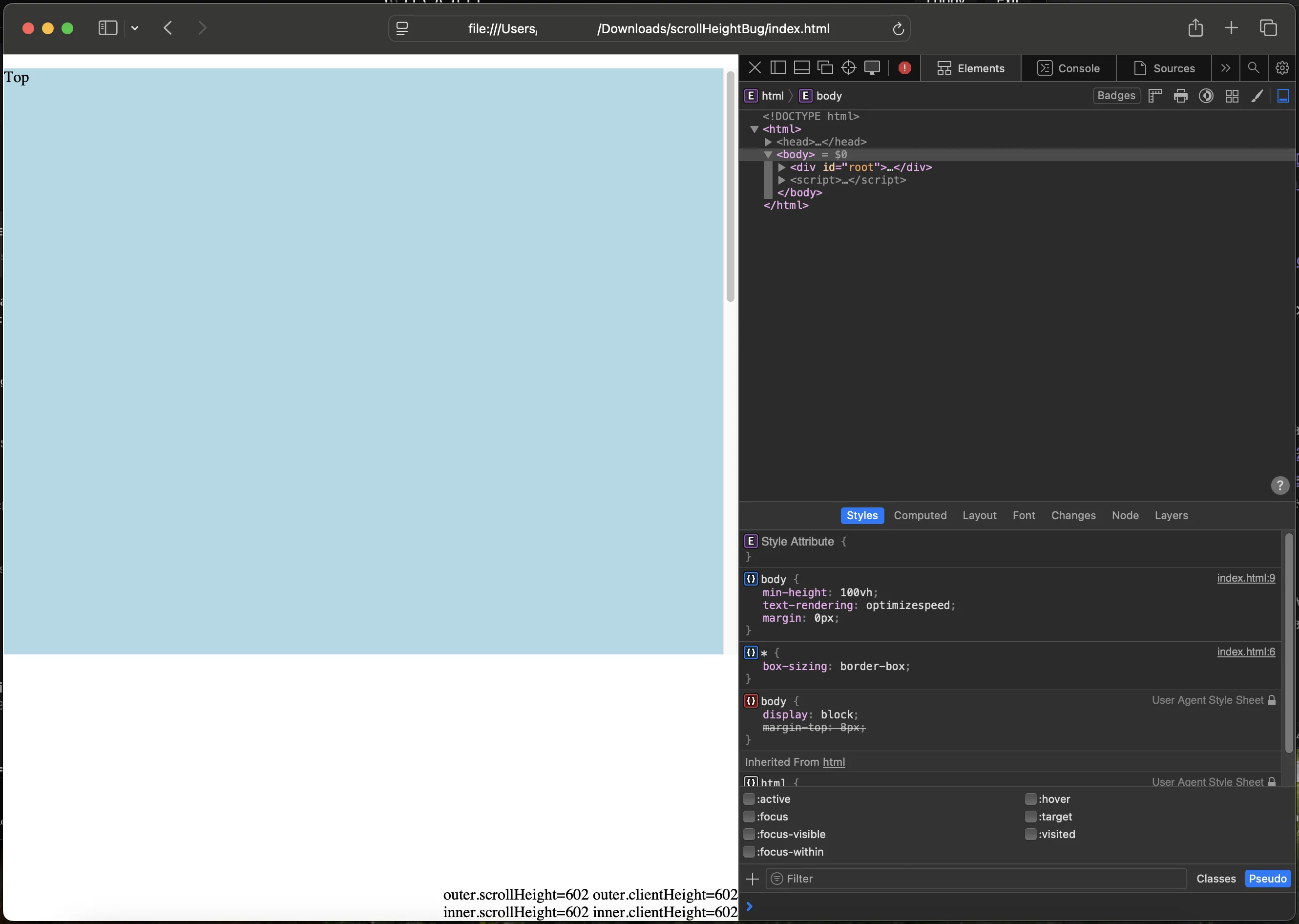
Task: Open the Node sidebar tab
Action: point(1125,516)
